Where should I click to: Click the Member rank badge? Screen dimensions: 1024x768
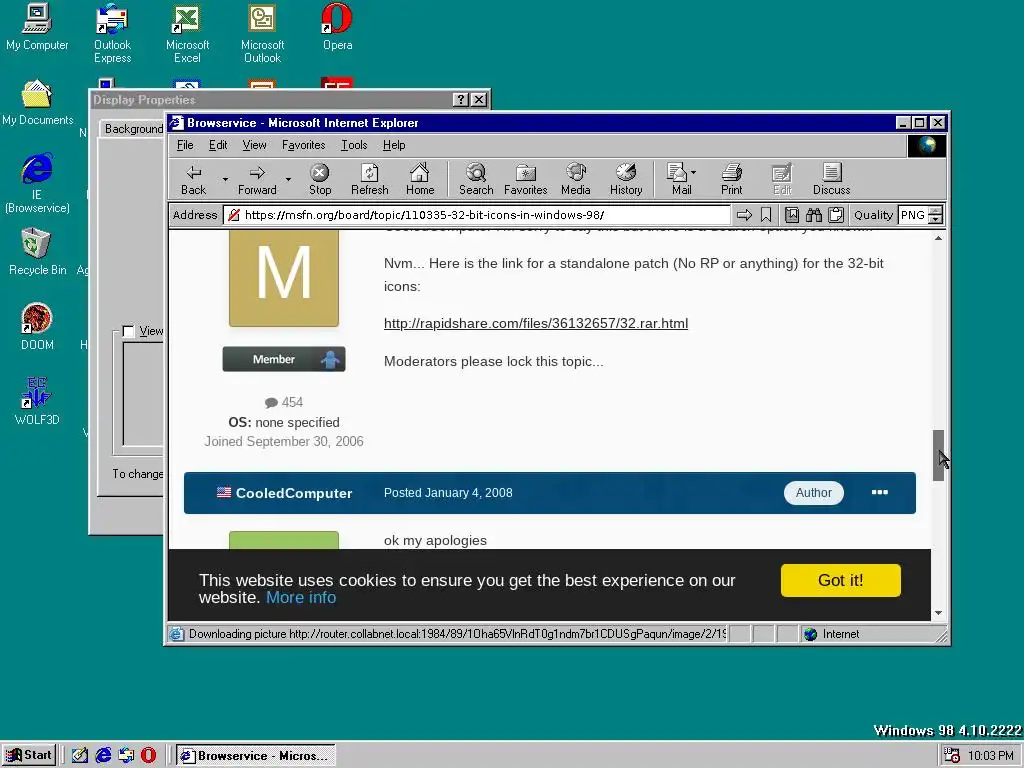[283, 359]
